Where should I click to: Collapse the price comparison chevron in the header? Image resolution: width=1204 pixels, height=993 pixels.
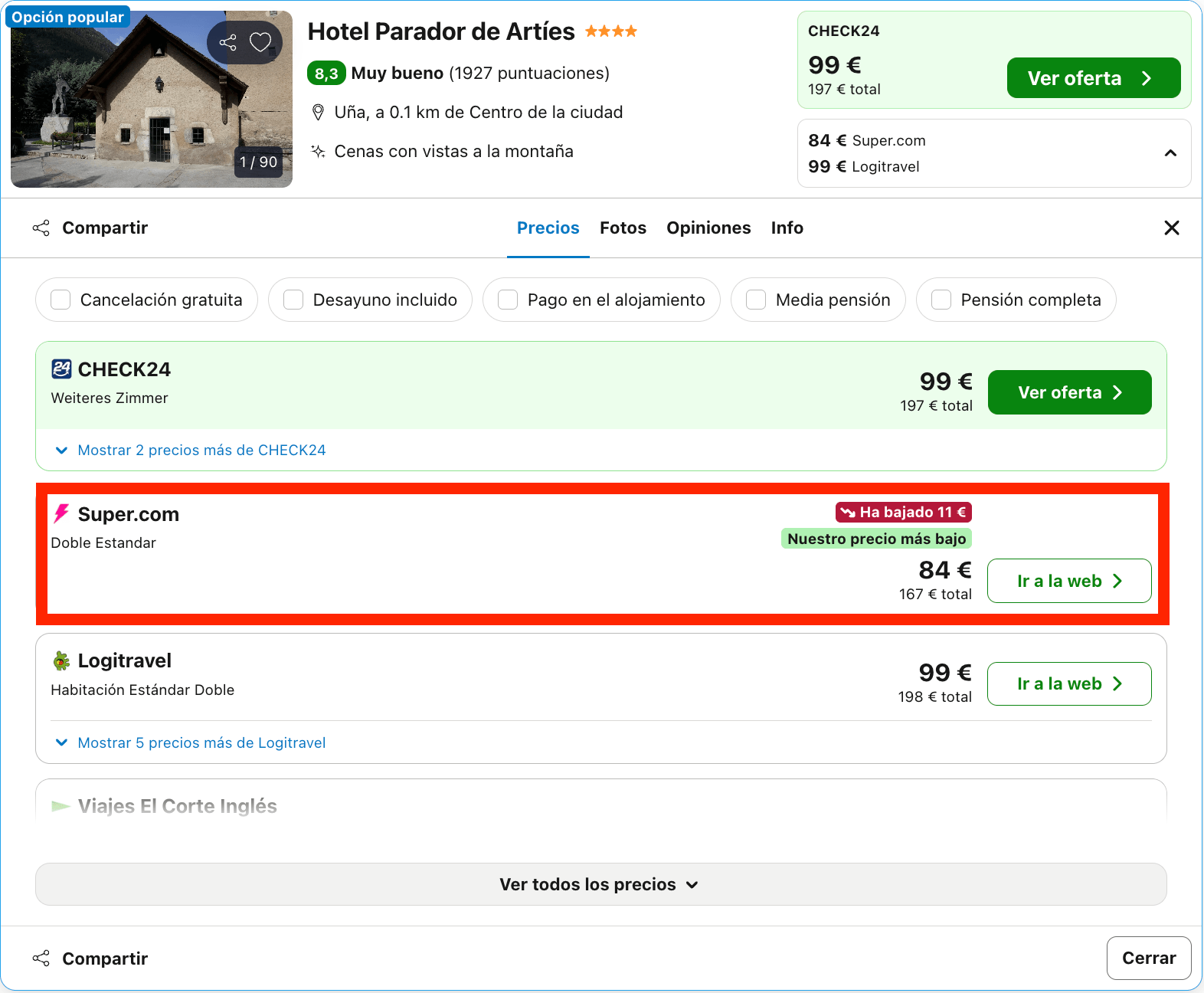tap(1170, 153)
